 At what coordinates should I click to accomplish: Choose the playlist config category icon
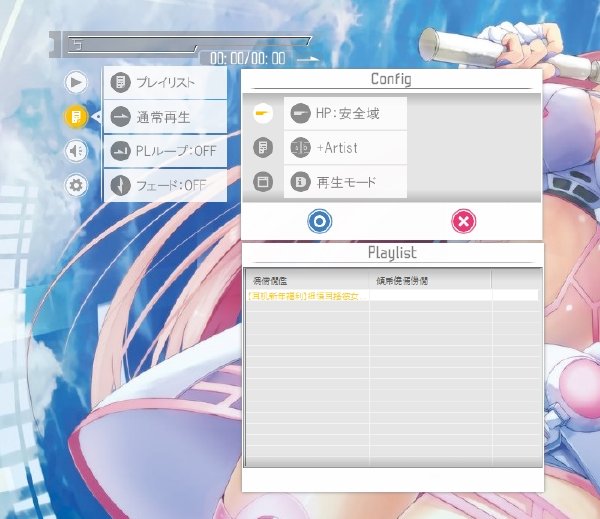(263, 147)
